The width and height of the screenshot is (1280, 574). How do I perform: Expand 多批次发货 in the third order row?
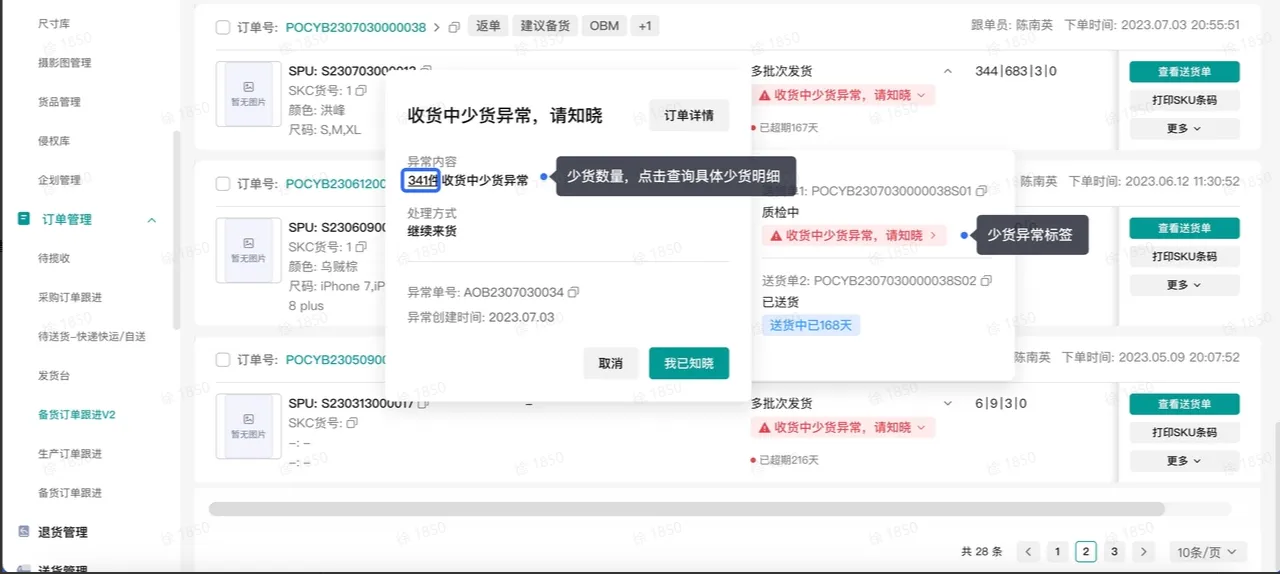948,404
